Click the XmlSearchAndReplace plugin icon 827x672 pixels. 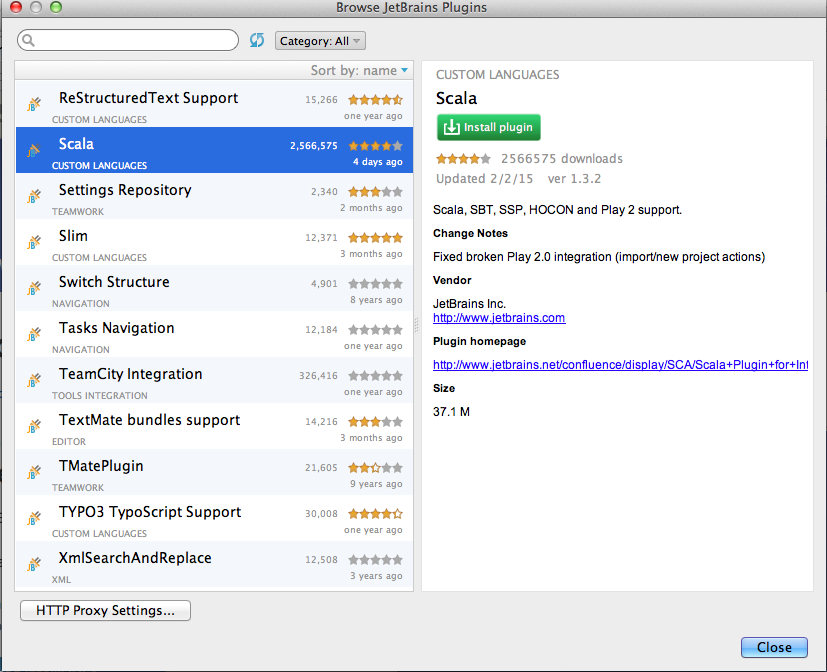34,563
